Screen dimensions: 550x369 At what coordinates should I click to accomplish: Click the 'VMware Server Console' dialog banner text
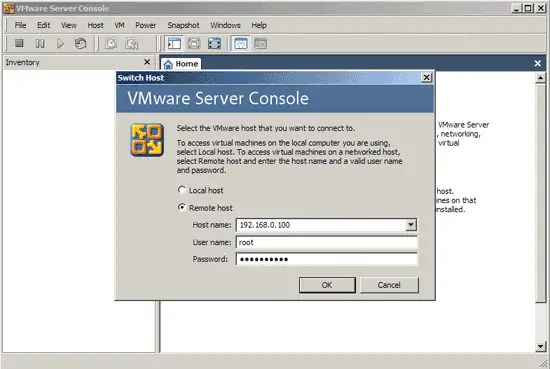coord(218,98)
